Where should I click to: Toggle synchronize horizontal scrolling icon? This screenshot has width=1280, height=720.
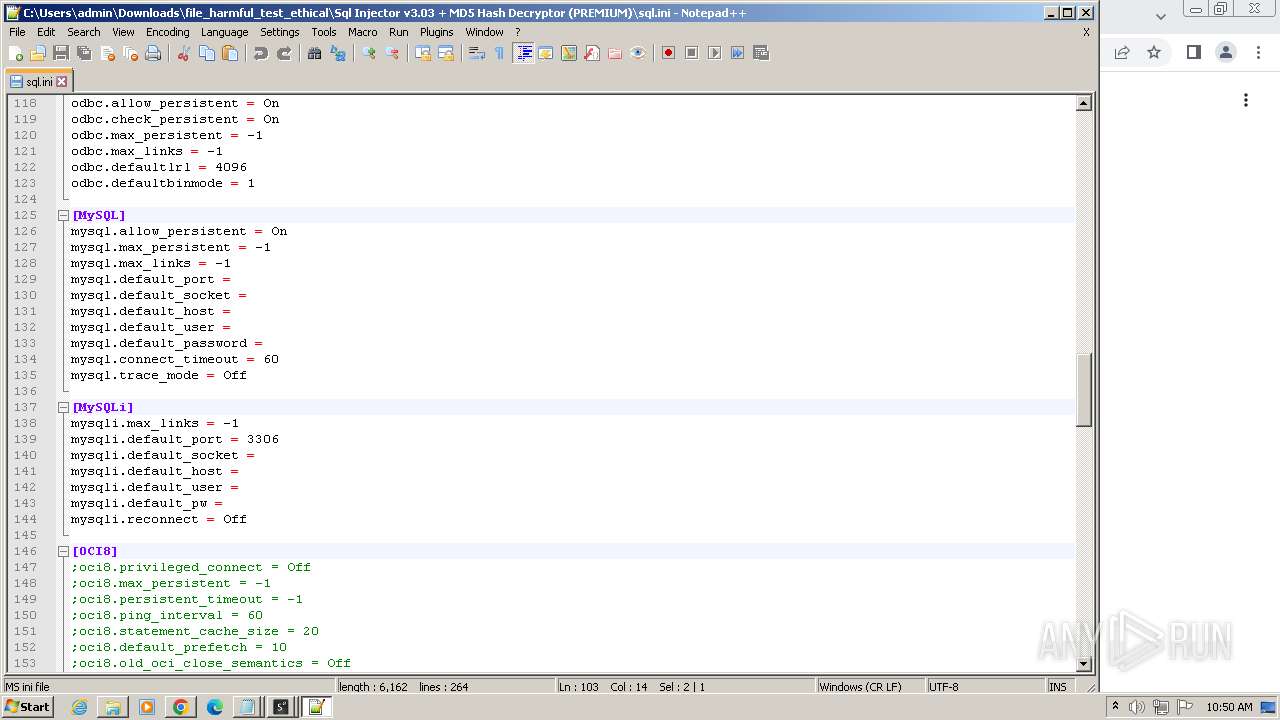point(446,53)
